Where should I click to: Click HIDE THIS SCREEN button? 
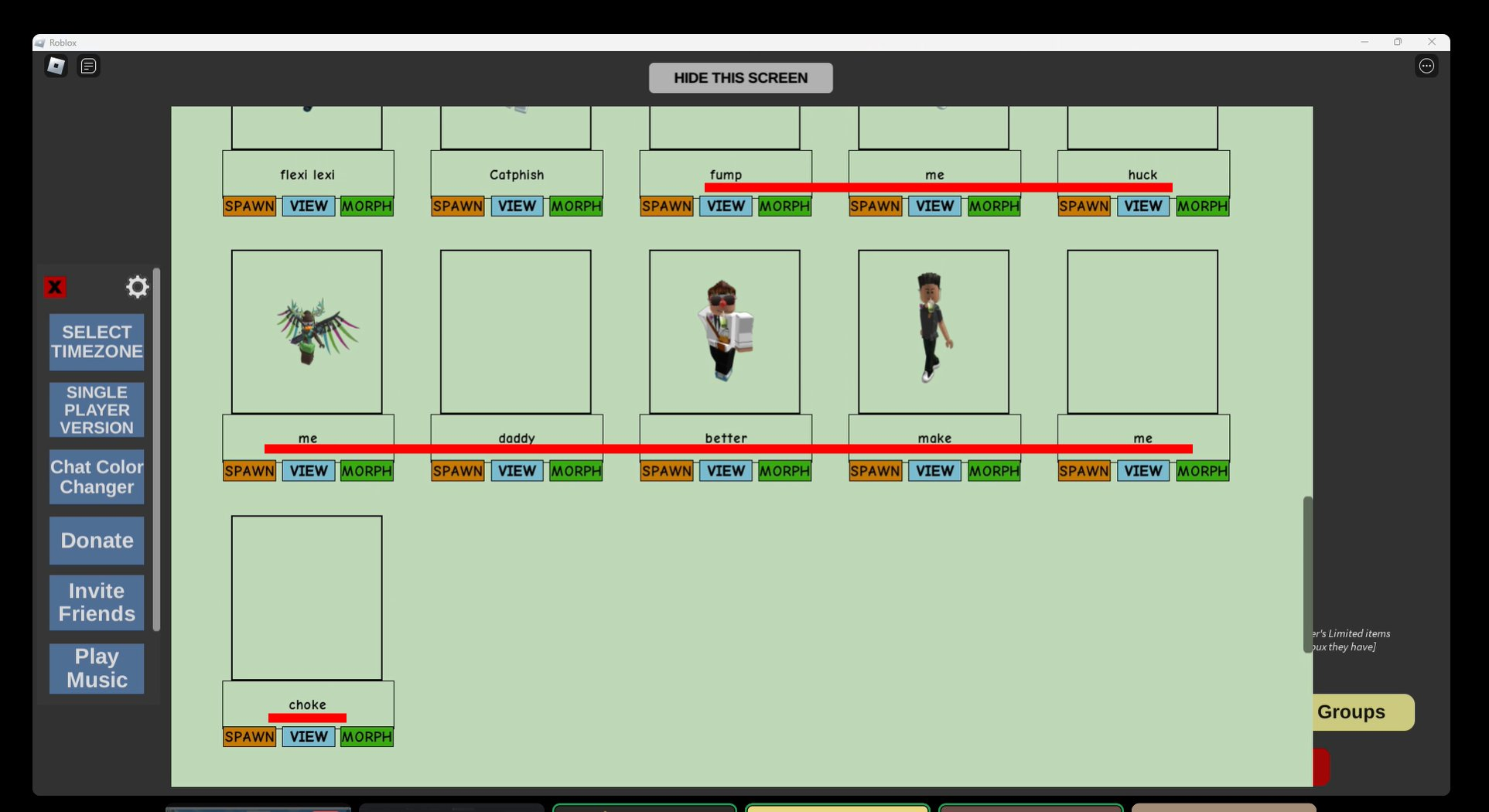[740, 77]
